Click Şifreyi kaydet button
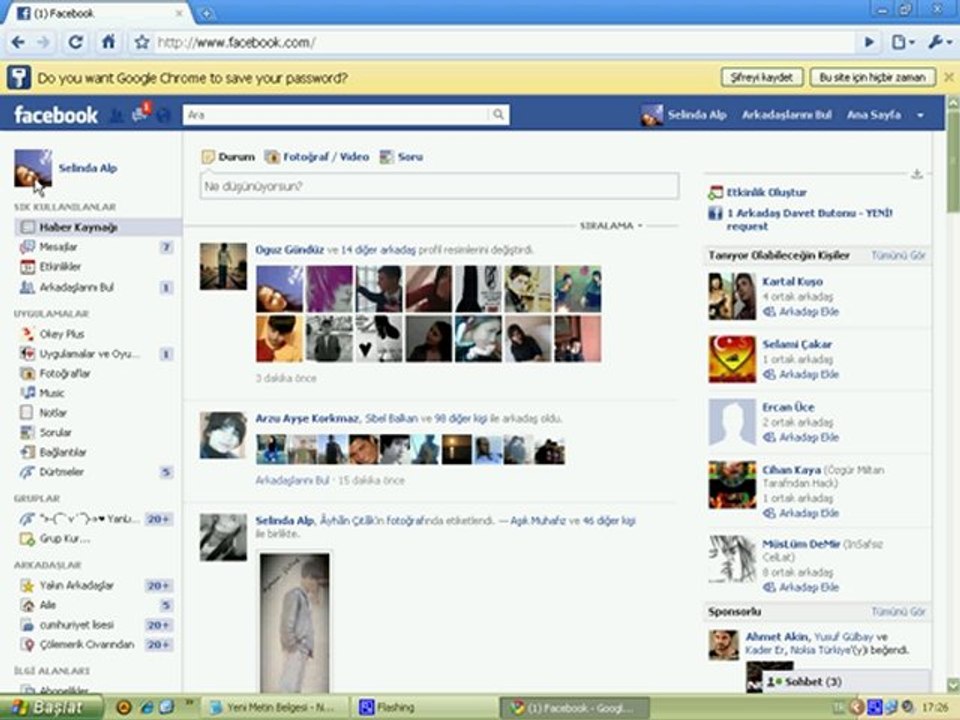This screenshot has width=960, height=720. coord(761,77)
